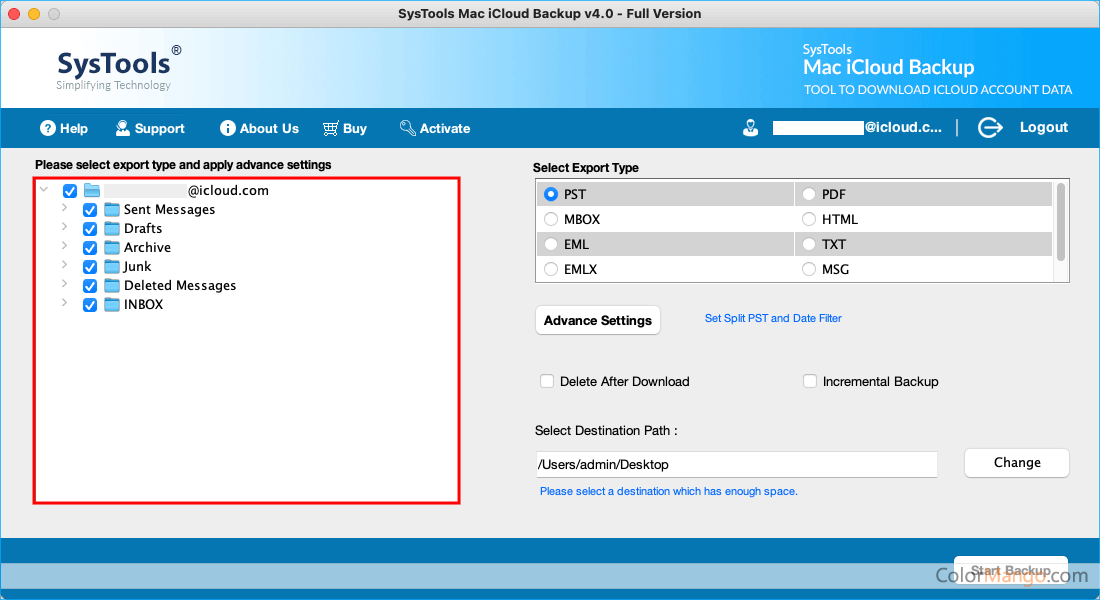Click the INBOX folder icon
Viewport: 1100px width, 600px height.
tap(110, 304)
